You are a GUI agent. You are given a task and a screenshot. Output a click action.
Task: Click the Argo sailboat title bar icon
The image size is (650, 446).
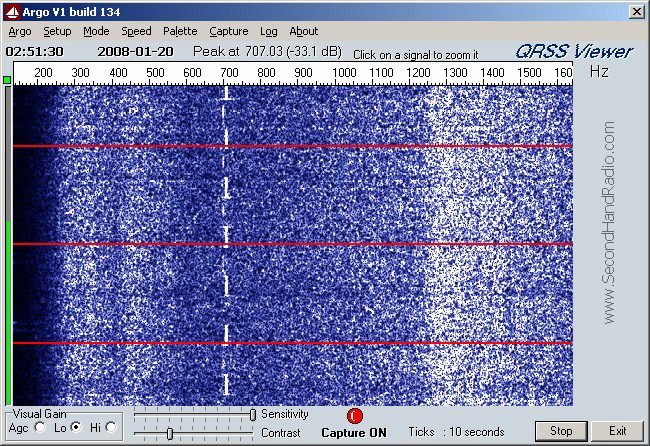12,12
